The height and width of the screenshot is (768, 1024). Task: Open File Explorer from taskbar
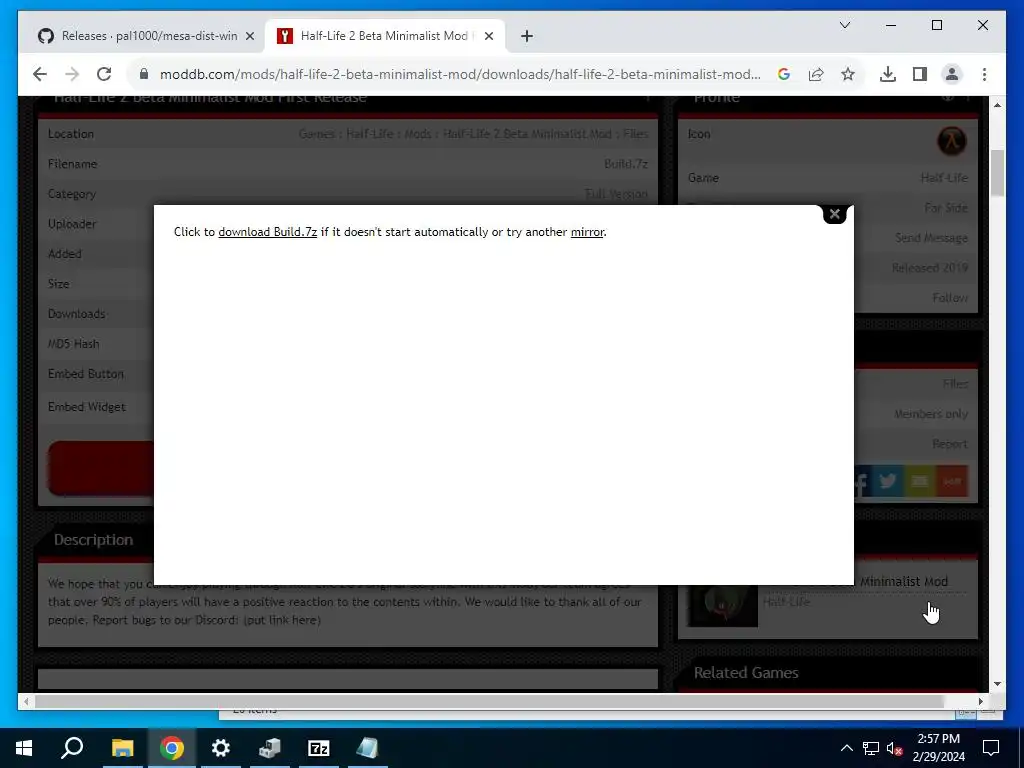point(122,748)
